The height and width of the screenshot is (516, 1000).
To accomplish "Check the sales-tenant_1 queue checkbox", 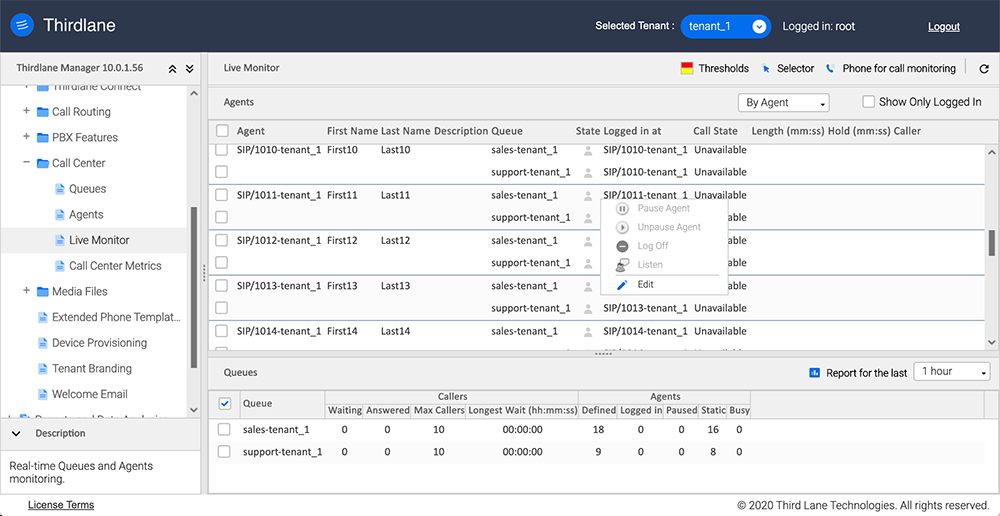I will pos(225,429).
